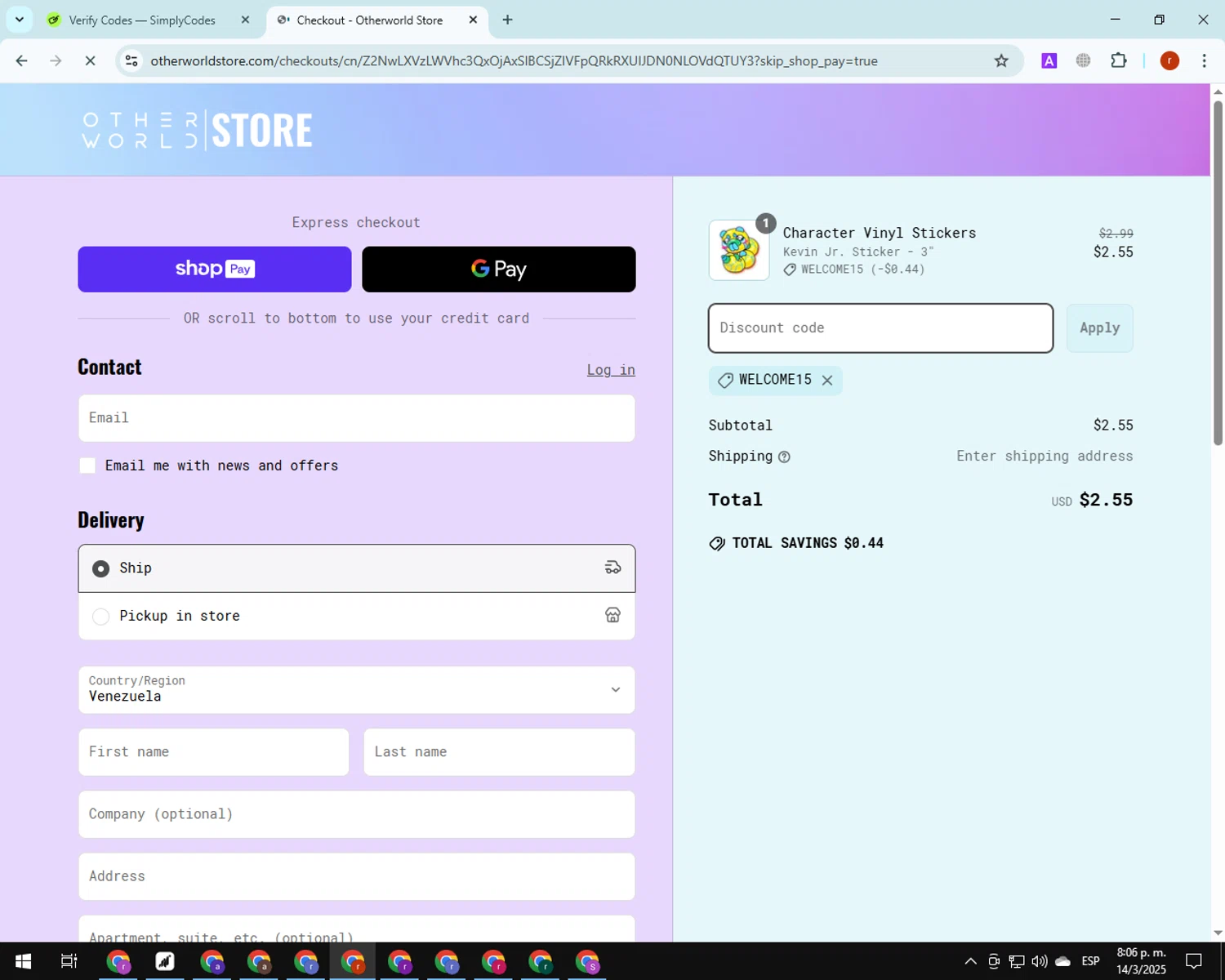Screen dimensions: 1225x980
Task: Select the Ship delivery option
Action: pos(357,568)
